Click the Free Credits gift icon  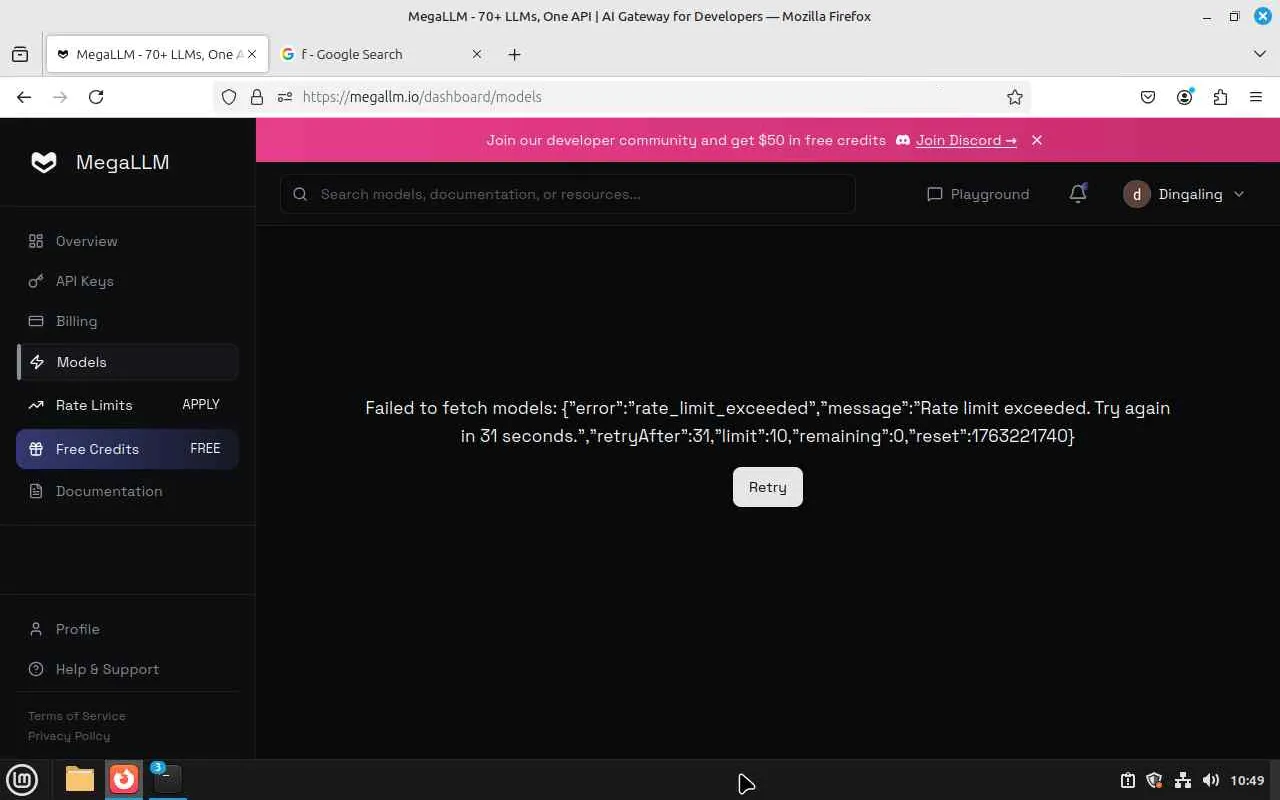click(36, 449)
